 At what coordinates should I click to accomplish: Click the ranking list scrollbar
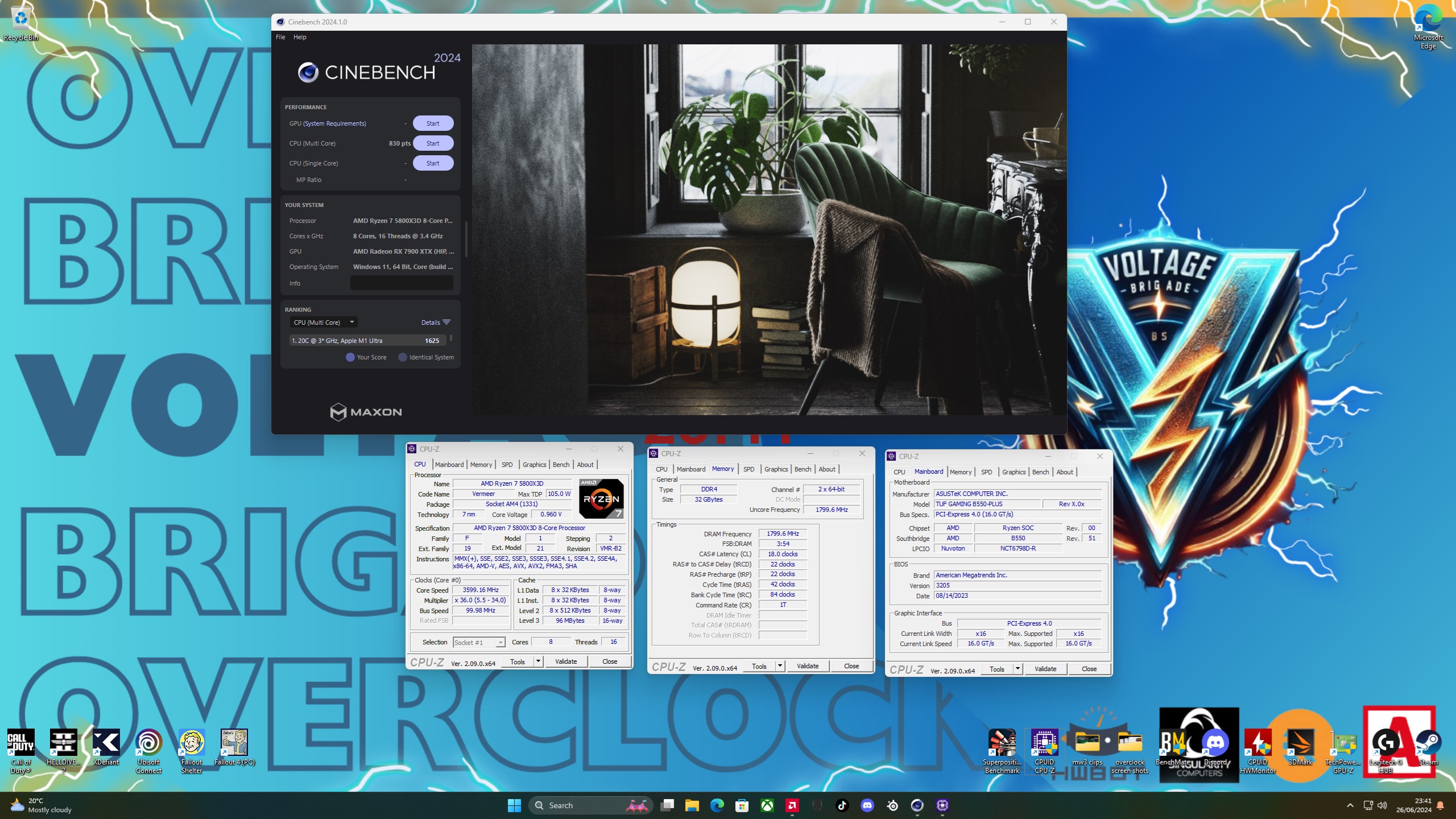[451, 338]
